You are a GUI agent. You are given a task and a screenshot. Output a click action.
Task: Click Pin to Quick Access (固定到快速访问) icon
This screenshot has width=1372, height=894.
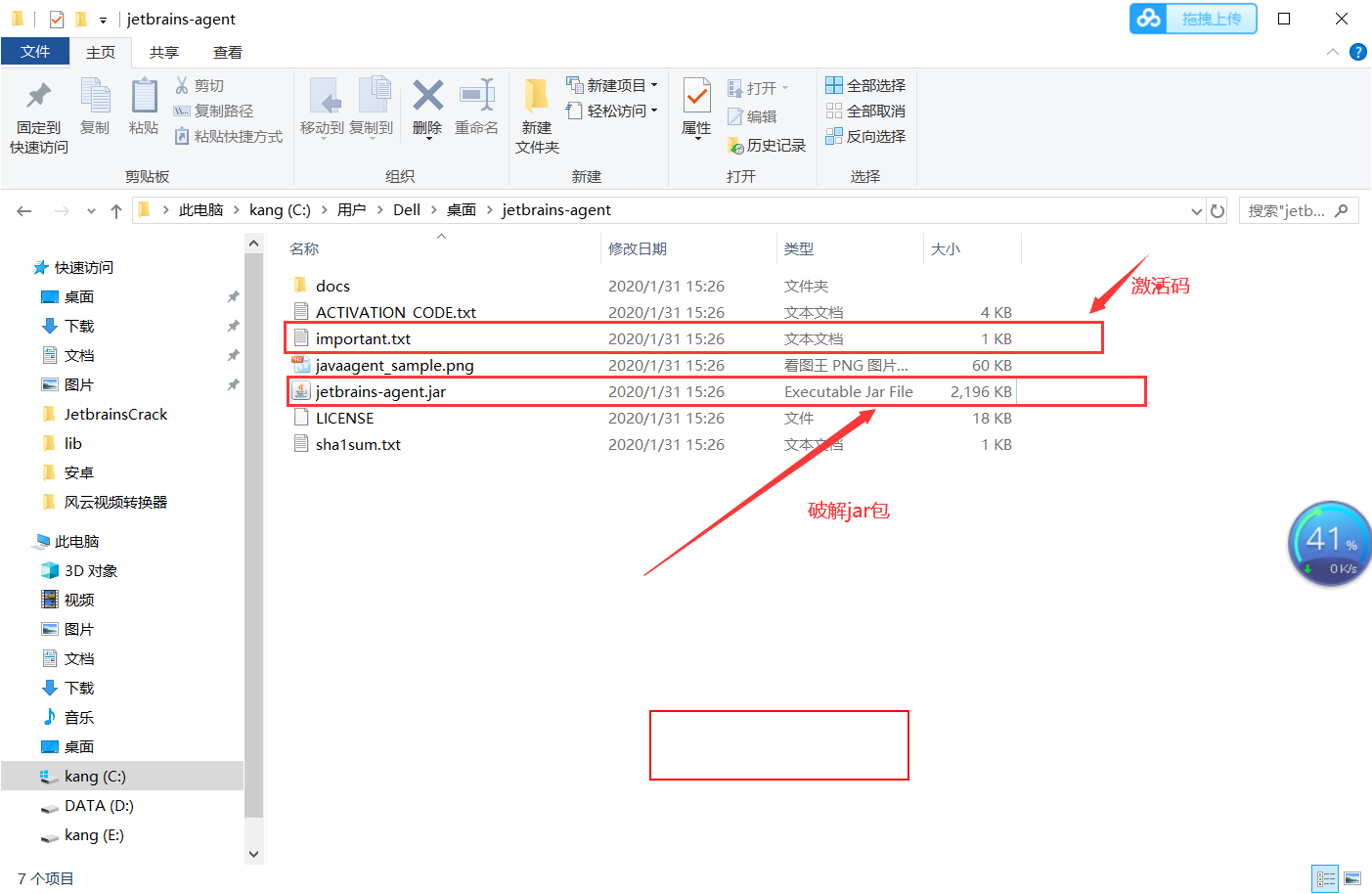[x=39, y=96]
